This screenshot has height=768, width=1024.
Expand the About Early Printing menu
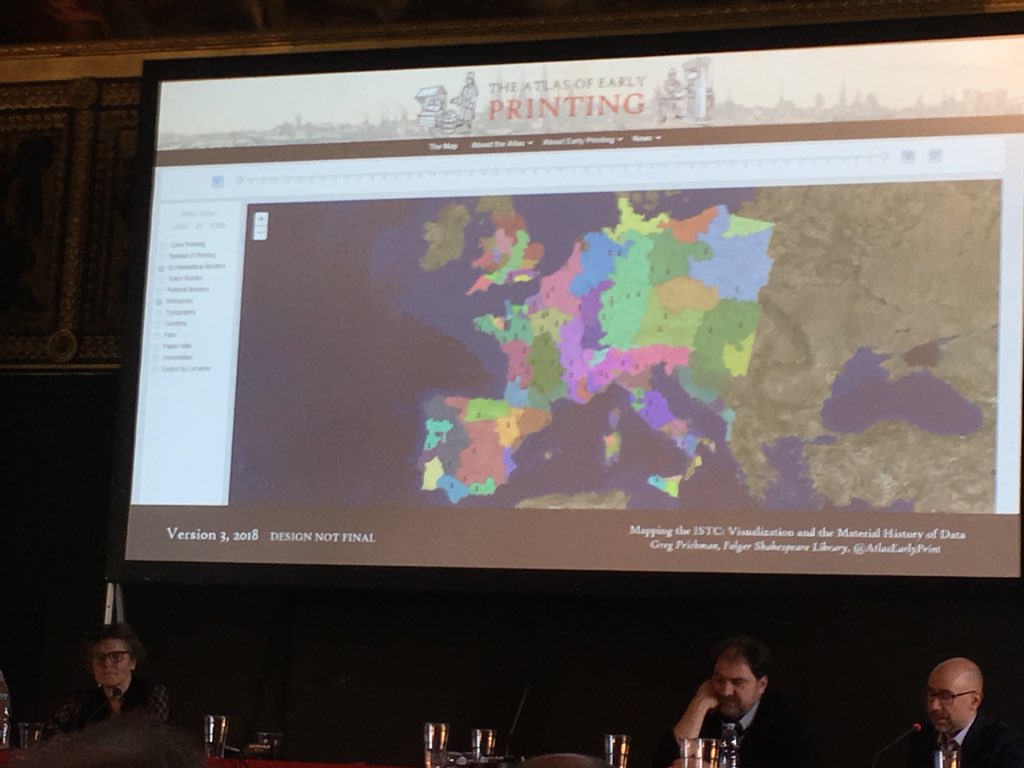583,140
